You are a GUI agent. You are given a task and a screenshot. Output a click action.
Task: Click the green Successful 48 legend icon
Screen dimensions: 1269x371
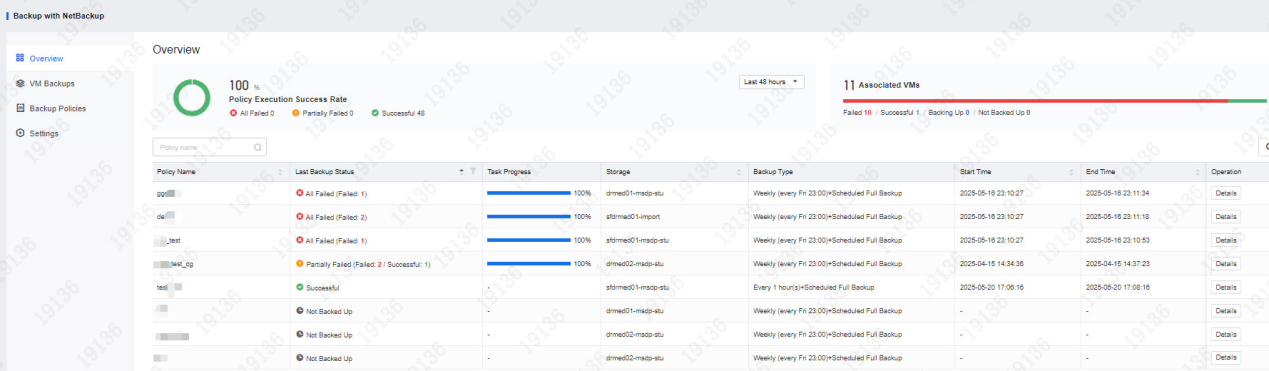[374, 113]
